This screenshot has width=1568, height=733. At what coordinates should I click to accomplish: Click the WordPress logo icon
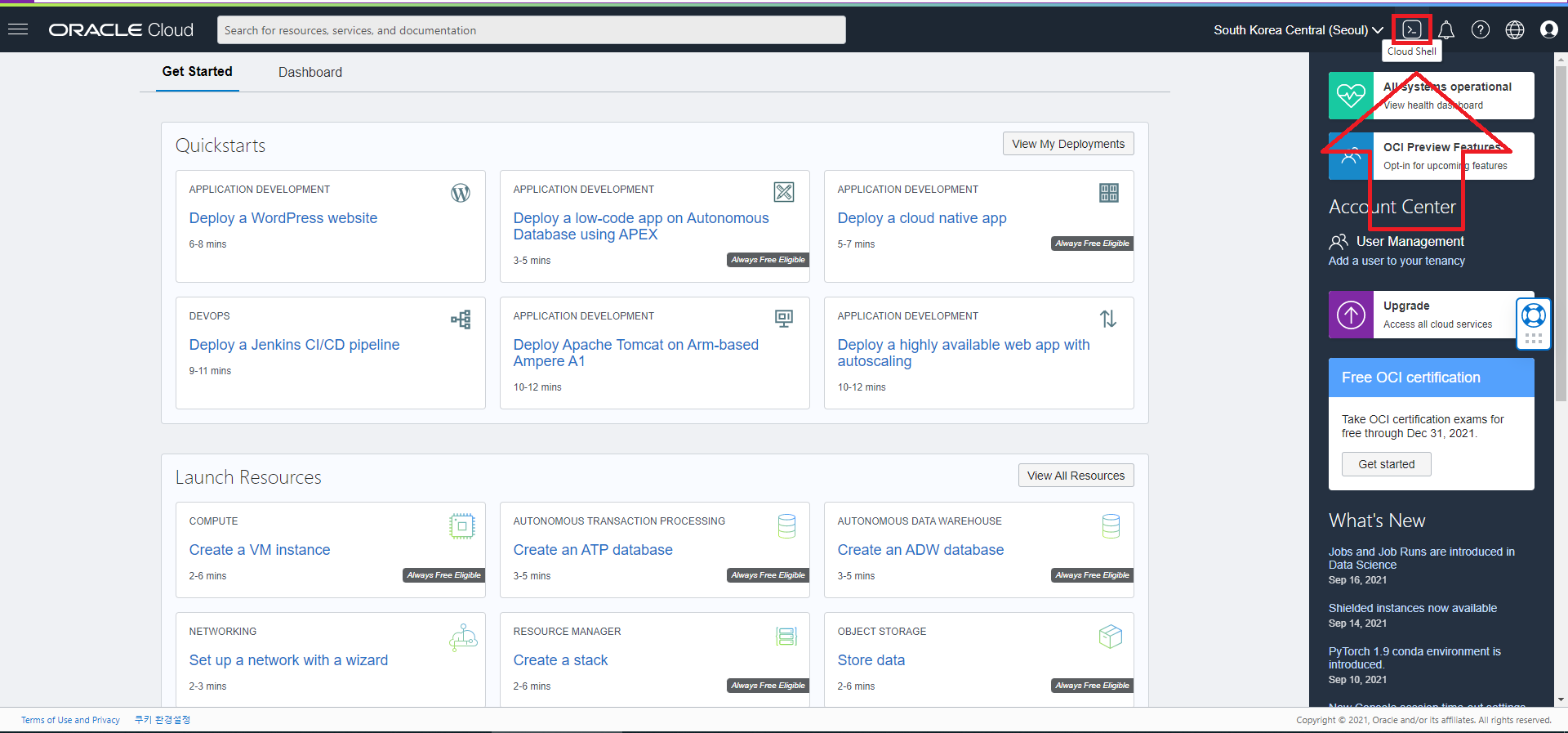(x=461, y=193)
